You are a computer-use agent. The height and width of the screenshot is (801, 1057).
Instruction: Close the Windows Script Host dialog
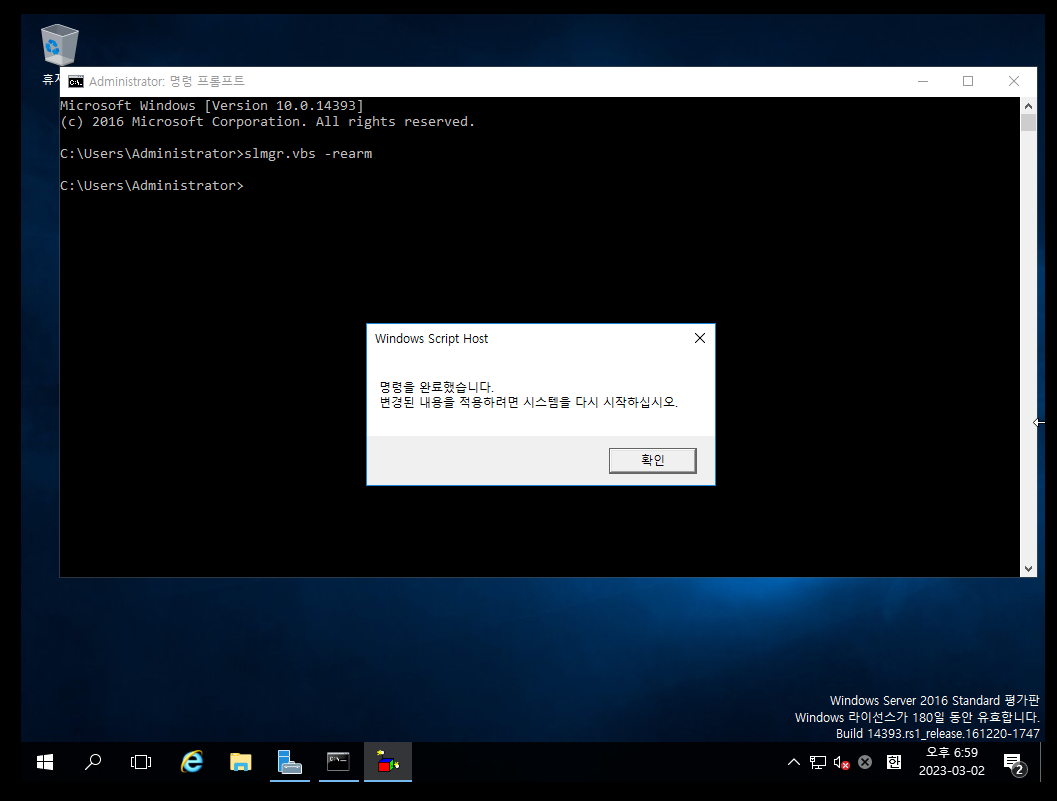point(700,338)
